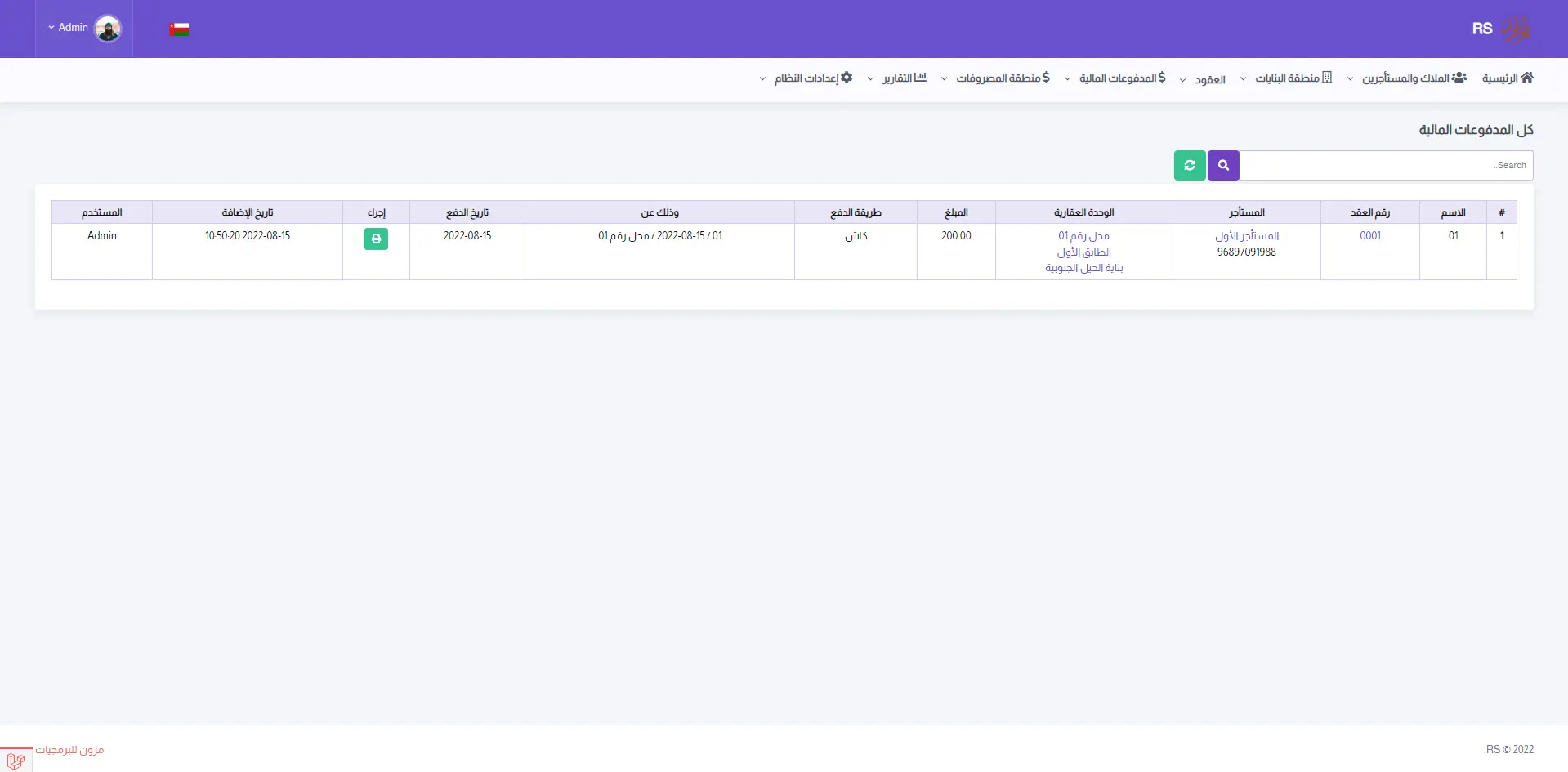This screenshot has height=772, width=1568.
Task: Click the Laravel debug icon at bottom-left corner
Action: (x=16, y=760)
